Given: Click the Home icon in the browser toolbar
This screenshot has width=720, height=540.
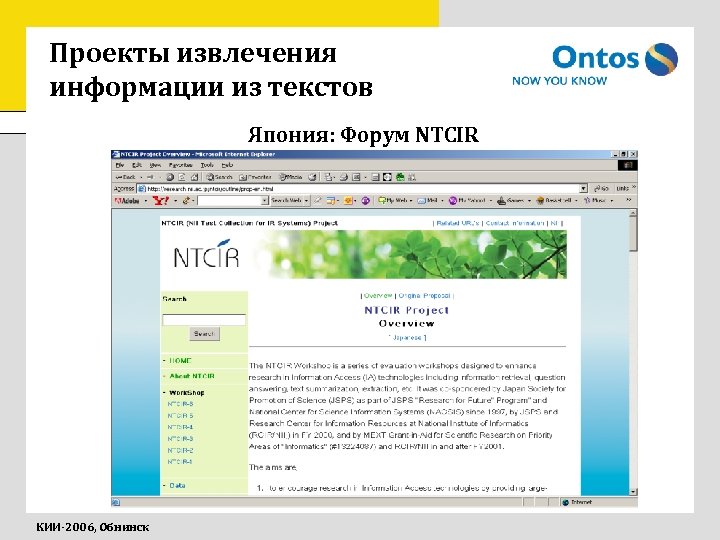Looking at the screenshot, I should coord(194,177).
